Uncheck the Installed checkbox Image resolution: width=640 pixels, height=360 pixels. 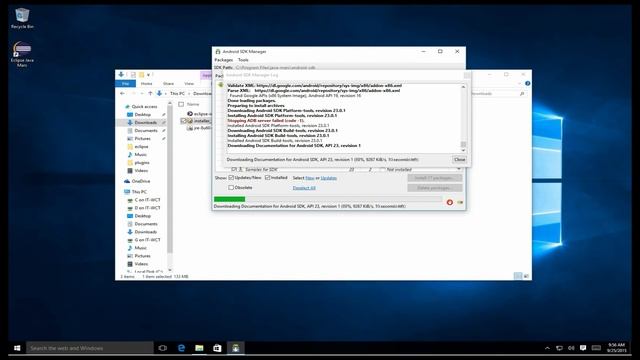[267, 178]
